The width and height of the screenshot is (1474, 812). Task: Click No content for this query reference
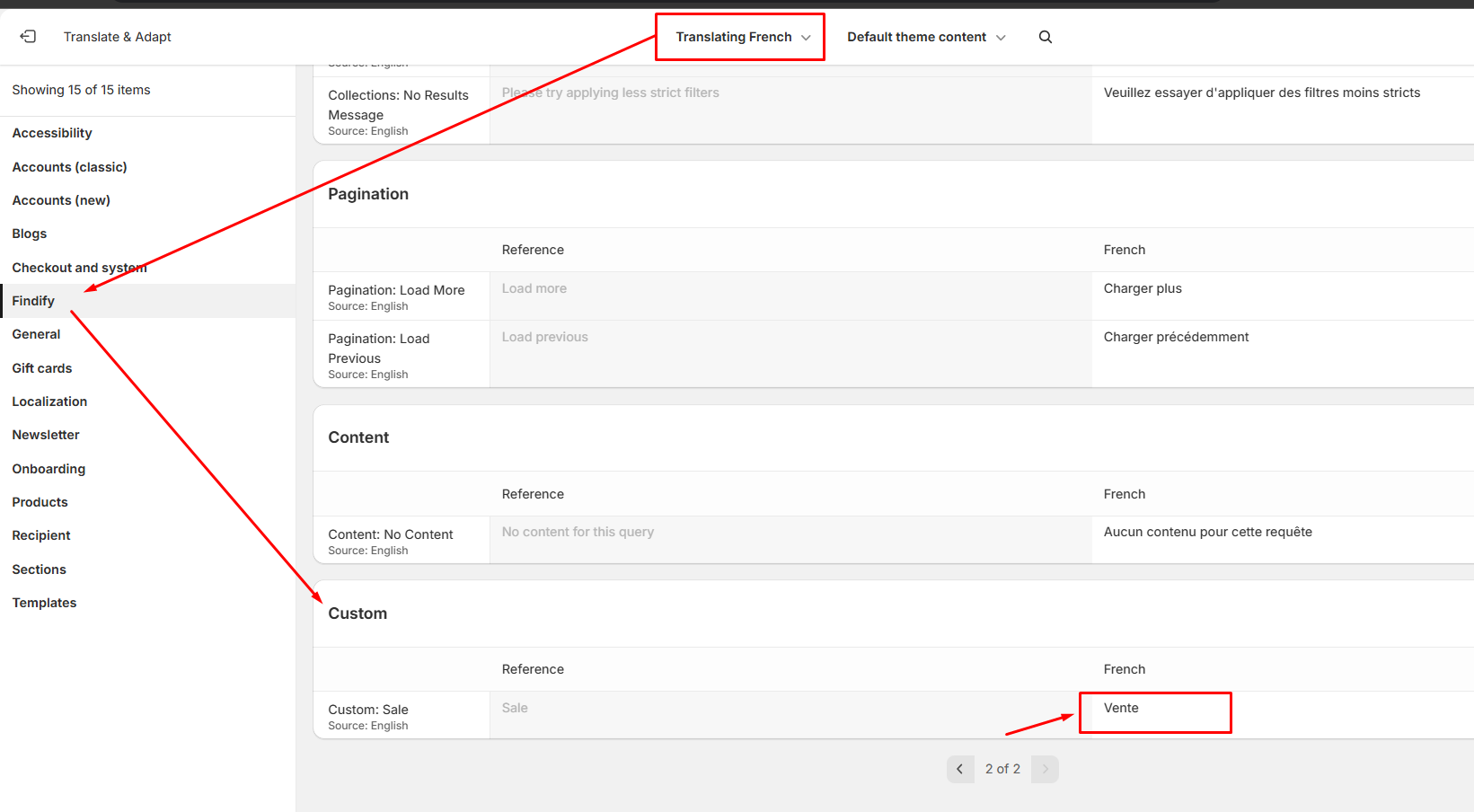578,532
